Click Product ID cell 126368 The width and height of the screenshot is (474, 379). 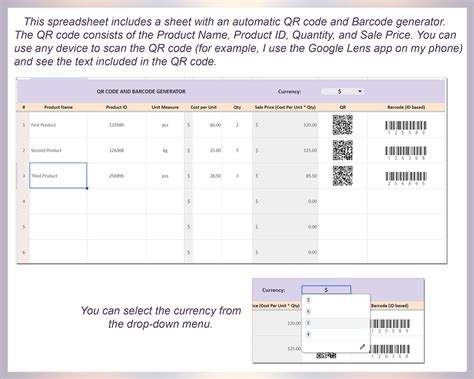[x=116, y=150]
